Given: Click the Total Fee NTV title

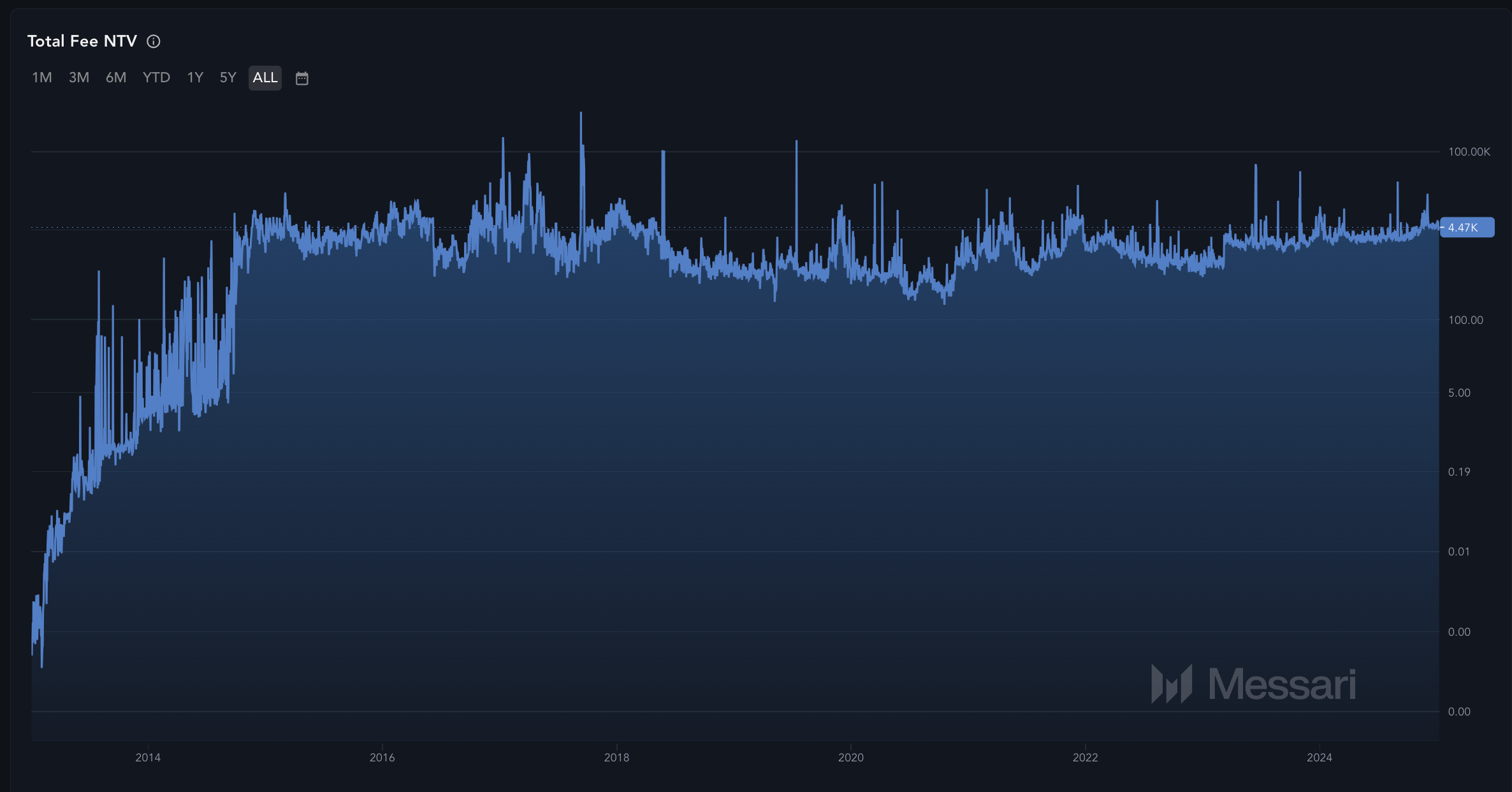Looking at the screenshot, I should click(x=82, y=41).
